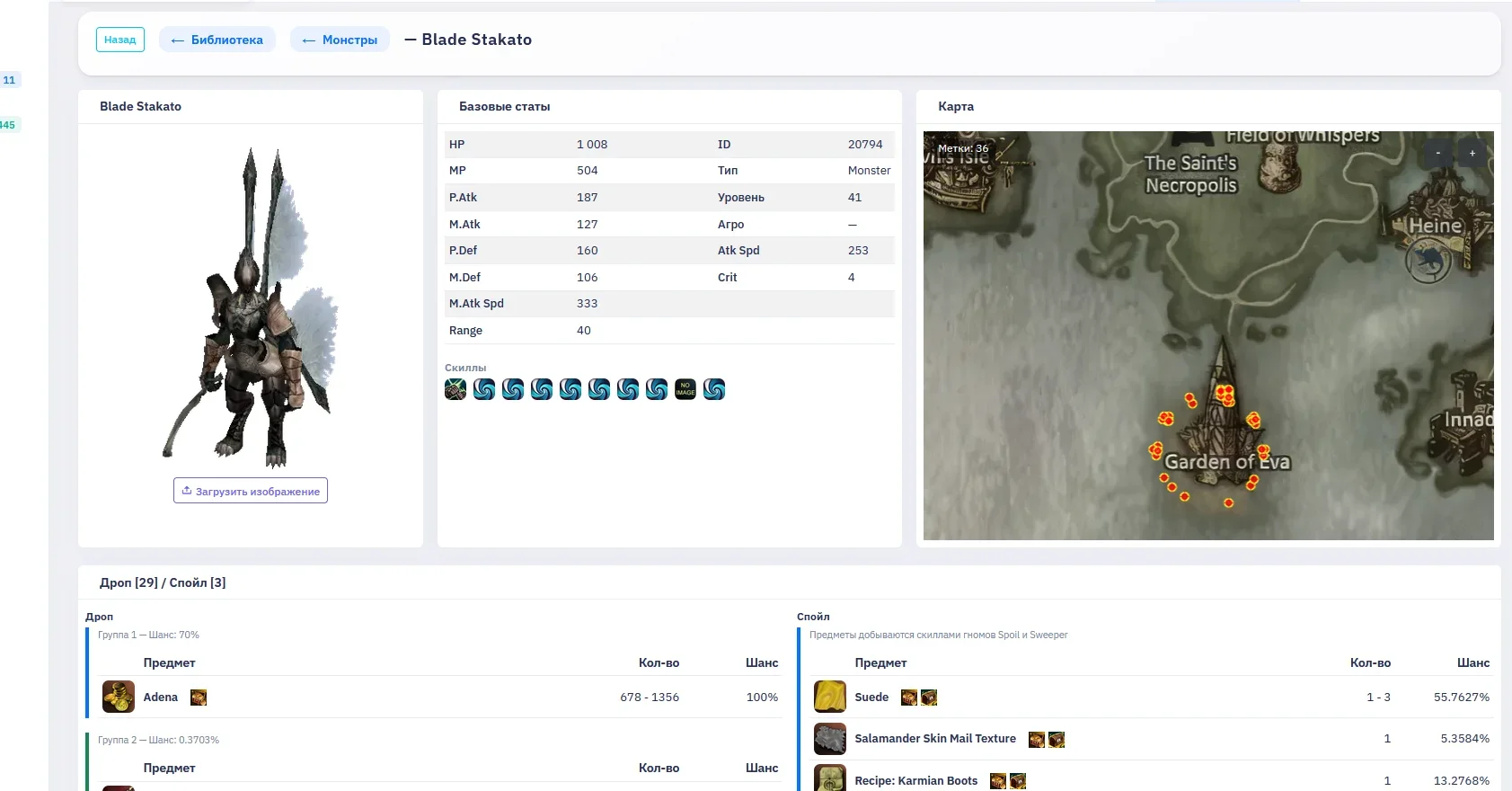Click the 'NO IMAGE' skill icon
The height and width of the screenshot is (791, 1512).
point(685,389)
